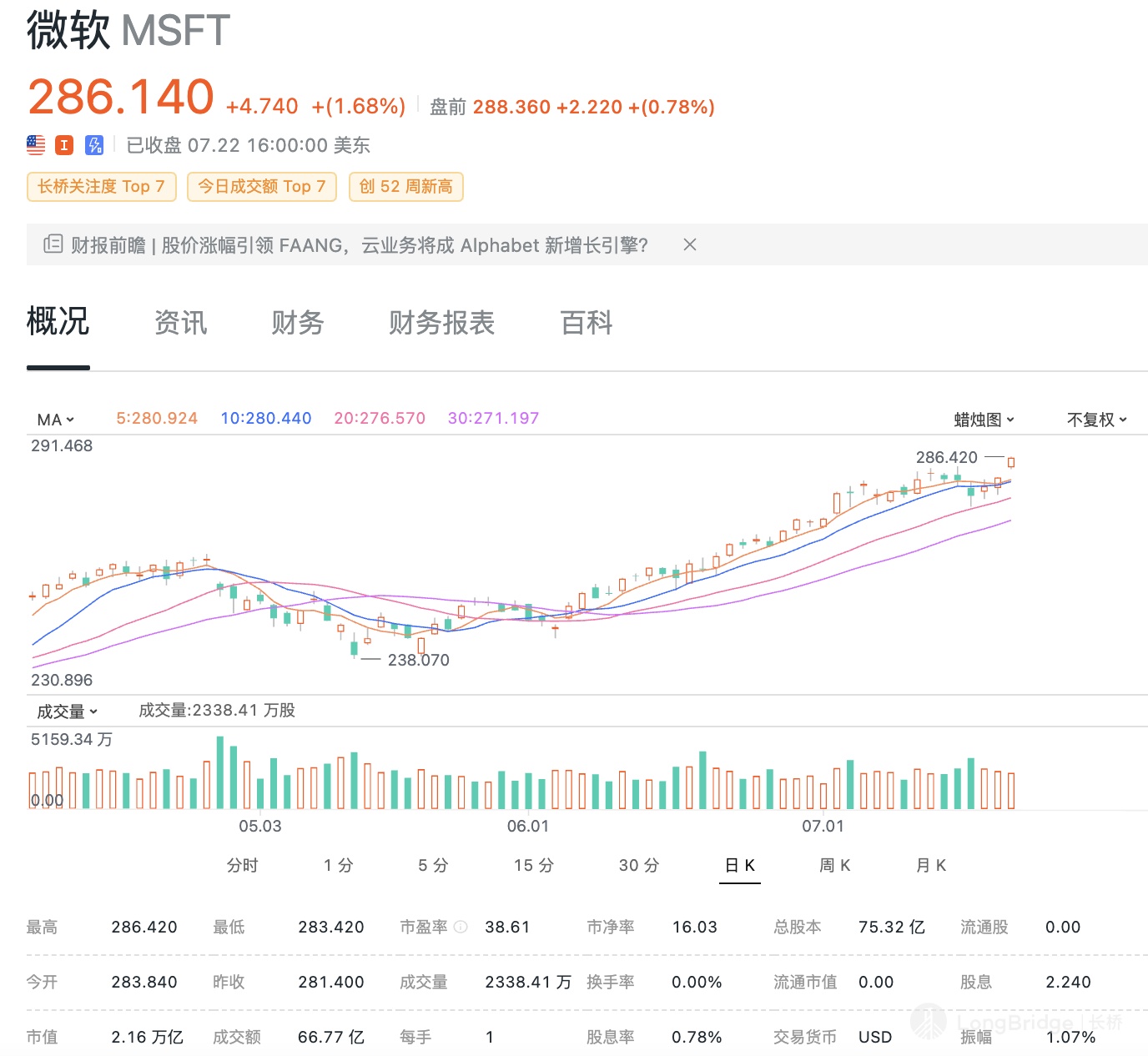
Task: Click the 286.420 high price chart label
Action: pyautogui.click(x=946, y=457)
